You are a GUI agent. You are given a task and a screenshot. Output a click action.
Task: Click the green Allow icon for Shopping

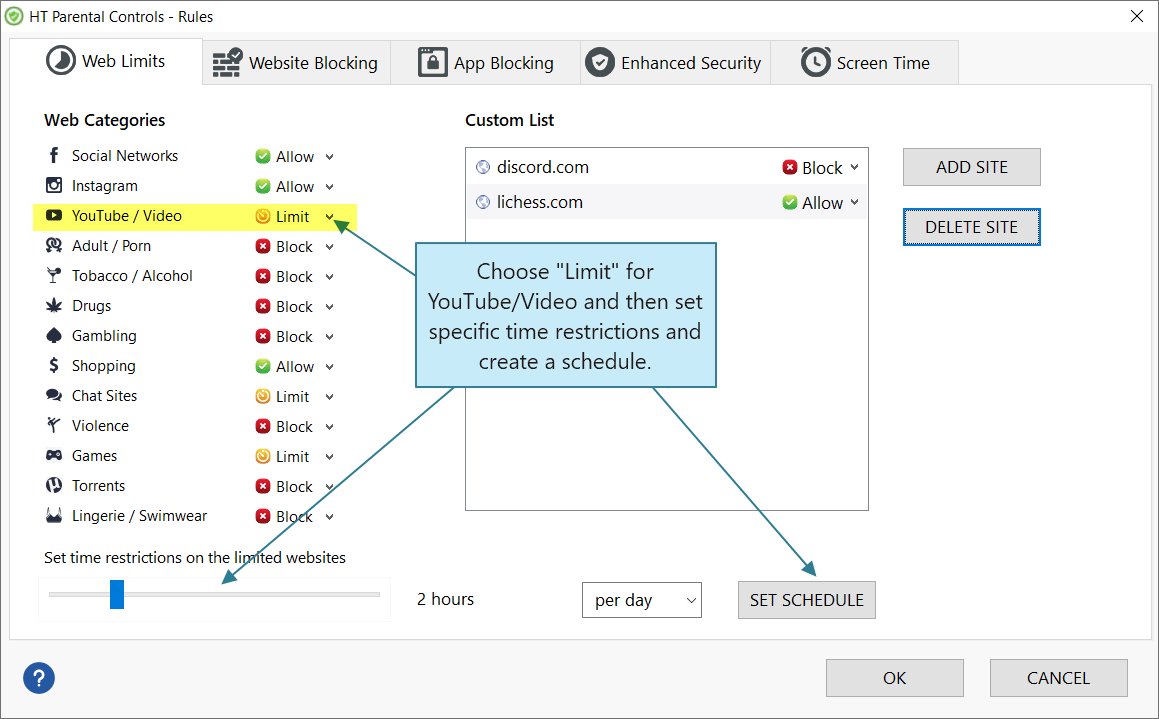262,366
